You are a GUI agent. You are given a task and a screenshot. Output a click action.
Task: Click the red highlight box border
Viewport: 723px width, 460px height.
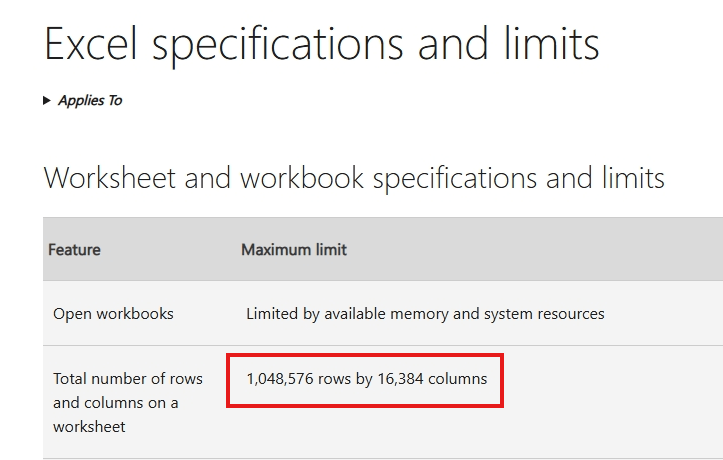(x=365, y=355)
